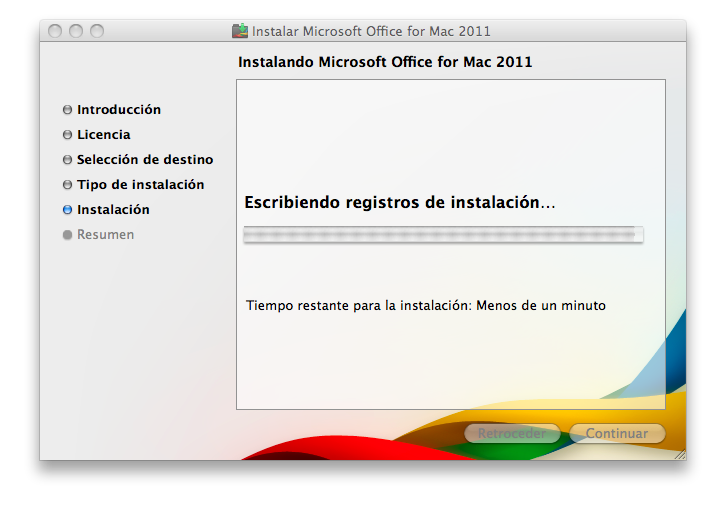Click the Licencia step bullet
This screenshot has height=520, width=726.
click(68, 135)
